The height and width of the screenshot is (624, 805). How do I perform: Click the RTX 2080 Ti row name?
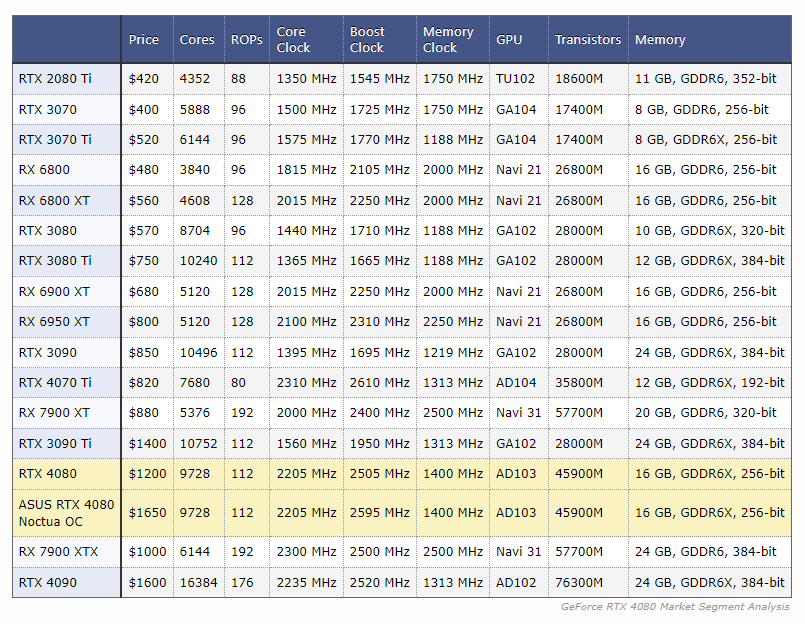55,79
